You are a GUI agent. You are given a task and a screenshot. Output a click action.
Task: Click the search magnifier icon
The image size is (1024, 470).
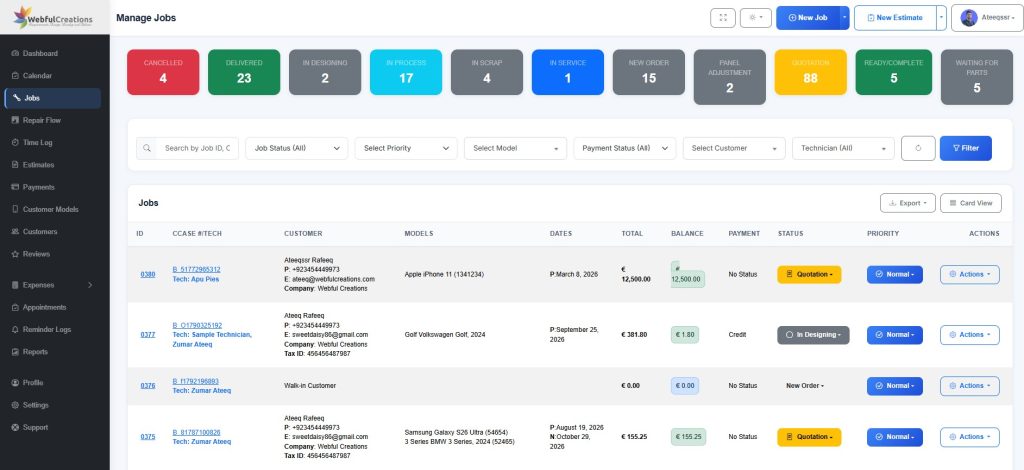pos(146,148)
